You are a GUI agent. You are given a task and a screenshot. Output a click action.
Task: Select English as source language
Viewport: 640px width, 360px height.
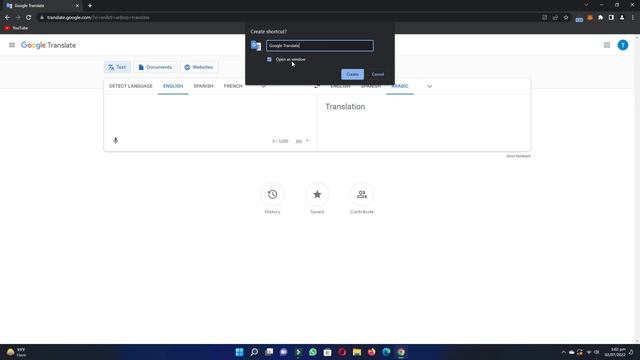pyautogui.click(x=173, y=86)
